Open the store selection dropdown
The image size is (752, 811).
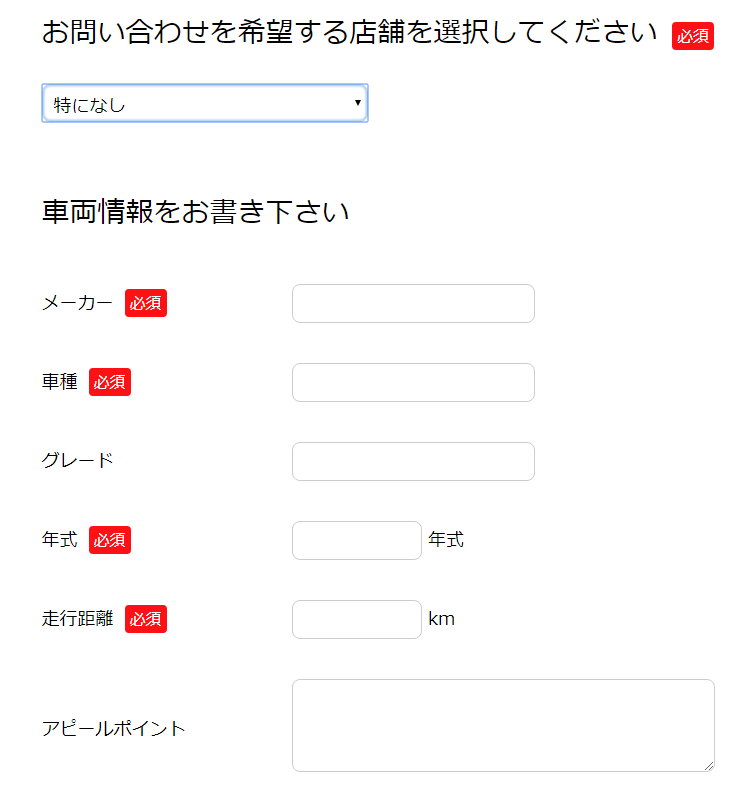(204, 102)
